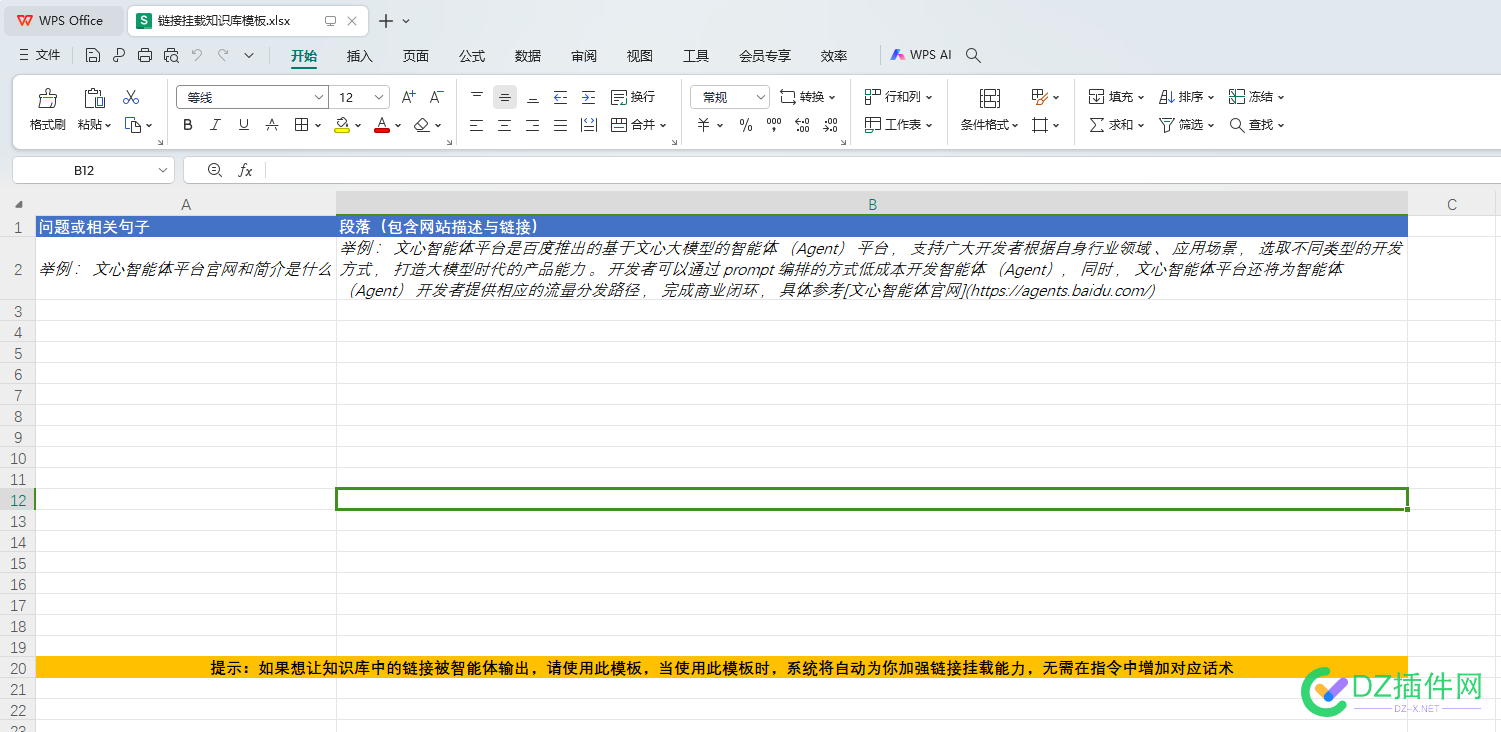Toggle top vertical alignment
This screenshot has width=1501, height=732.
(477, 97)
